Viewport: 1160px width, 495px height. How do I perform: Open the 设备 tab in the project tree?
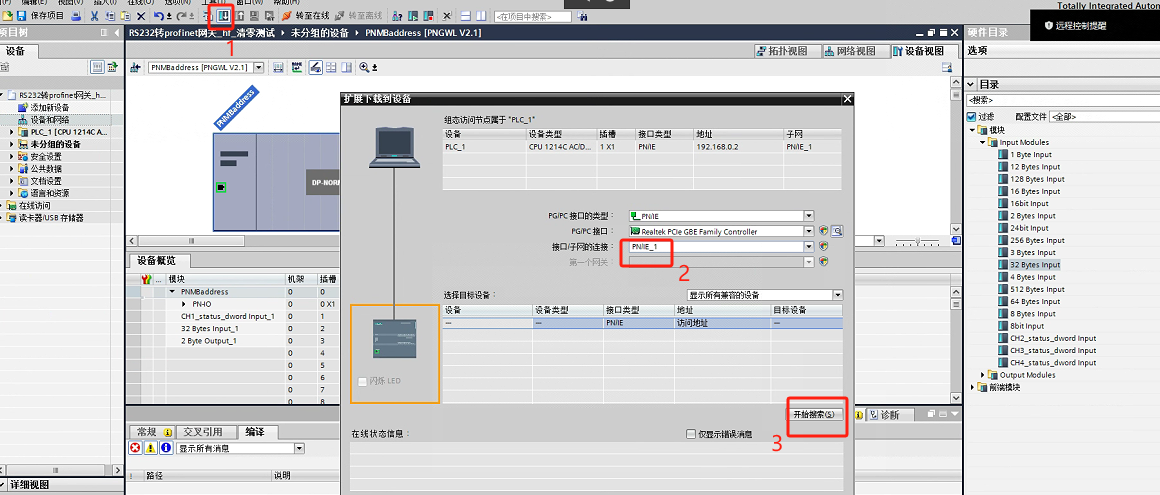click(16, 51)
